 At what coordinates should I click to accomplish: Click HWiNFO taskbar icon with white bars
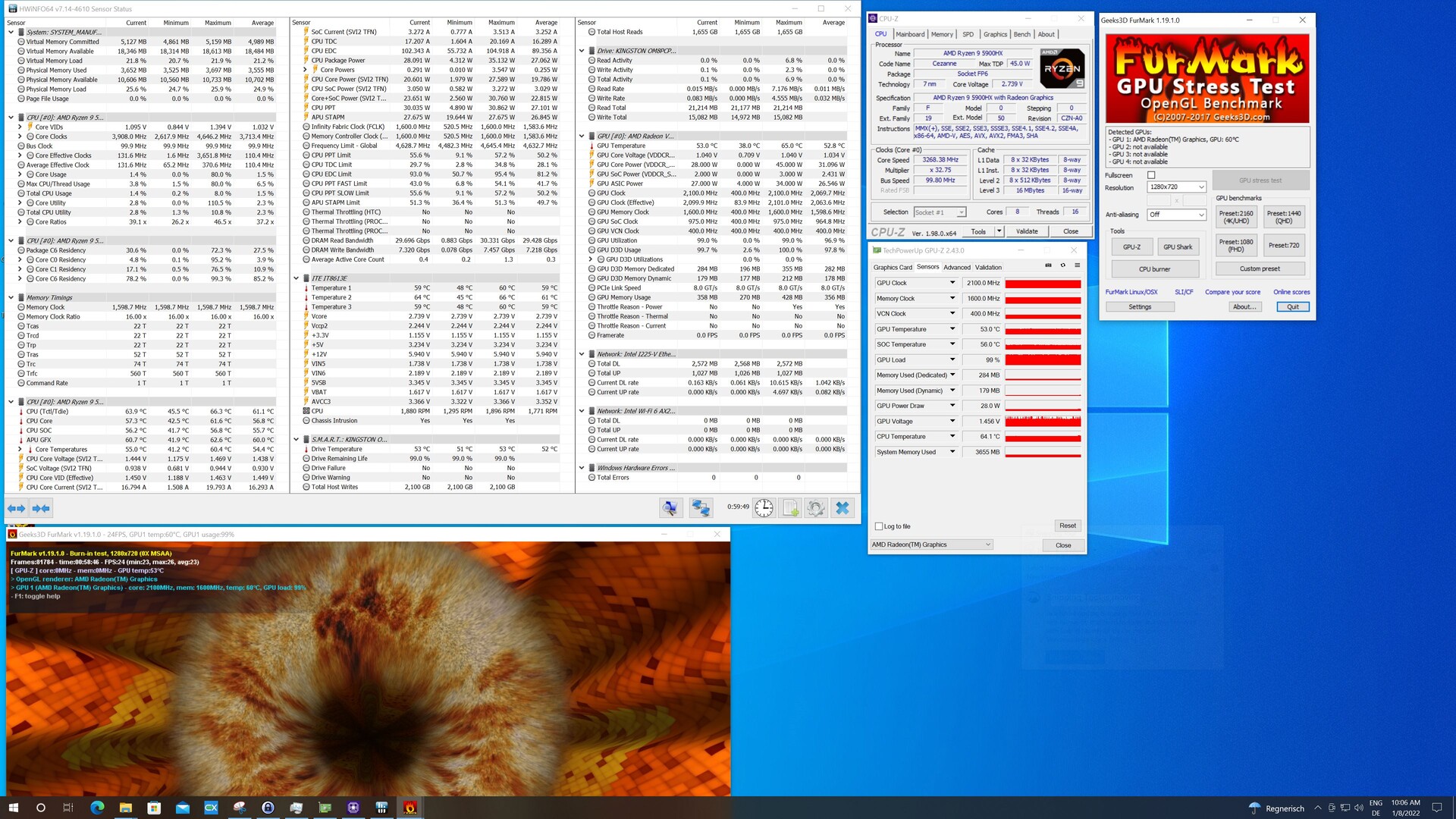pos(381,808)
